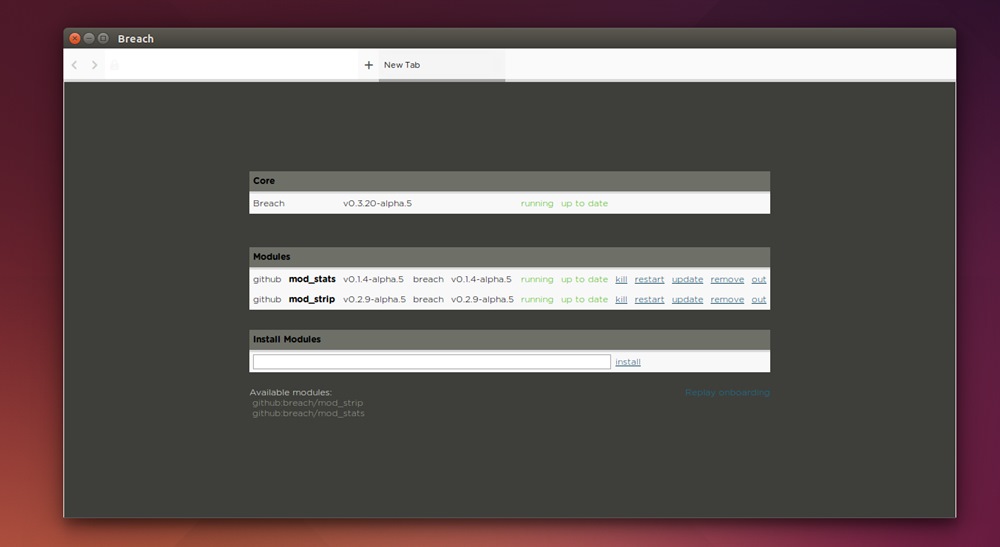1000x547 pixels.
Task: Click the out link for mod_stats
Action: (x=759, y=279)
